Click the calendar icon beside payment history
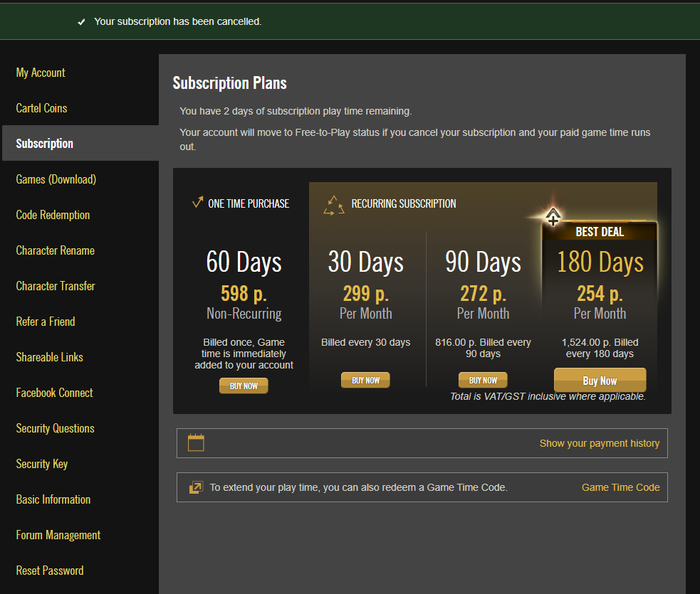This screenshot has height=594, width=700. tap(196, 443)
